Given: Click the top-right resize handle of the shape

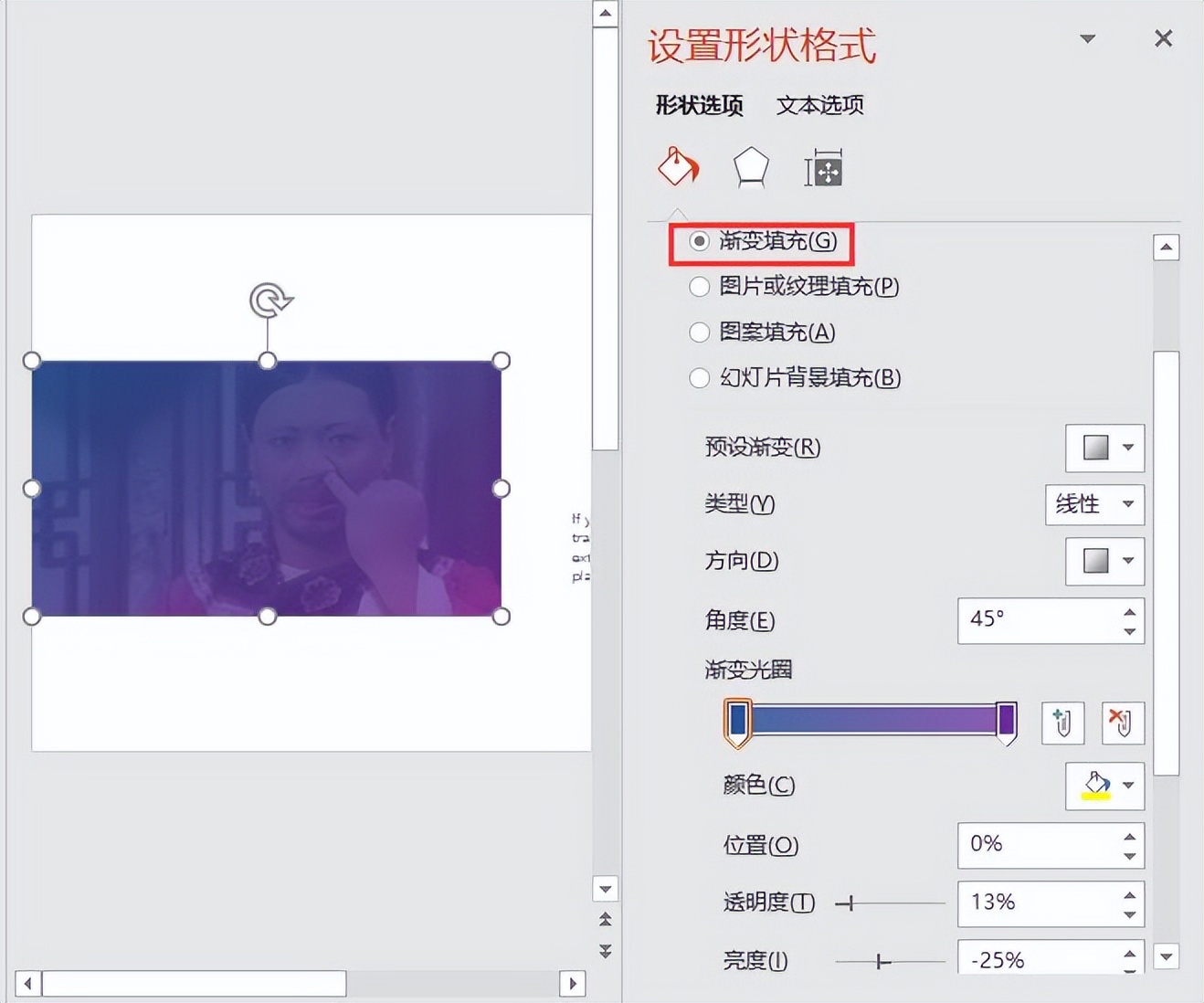Looking at the screenshot, I should 501,361.
